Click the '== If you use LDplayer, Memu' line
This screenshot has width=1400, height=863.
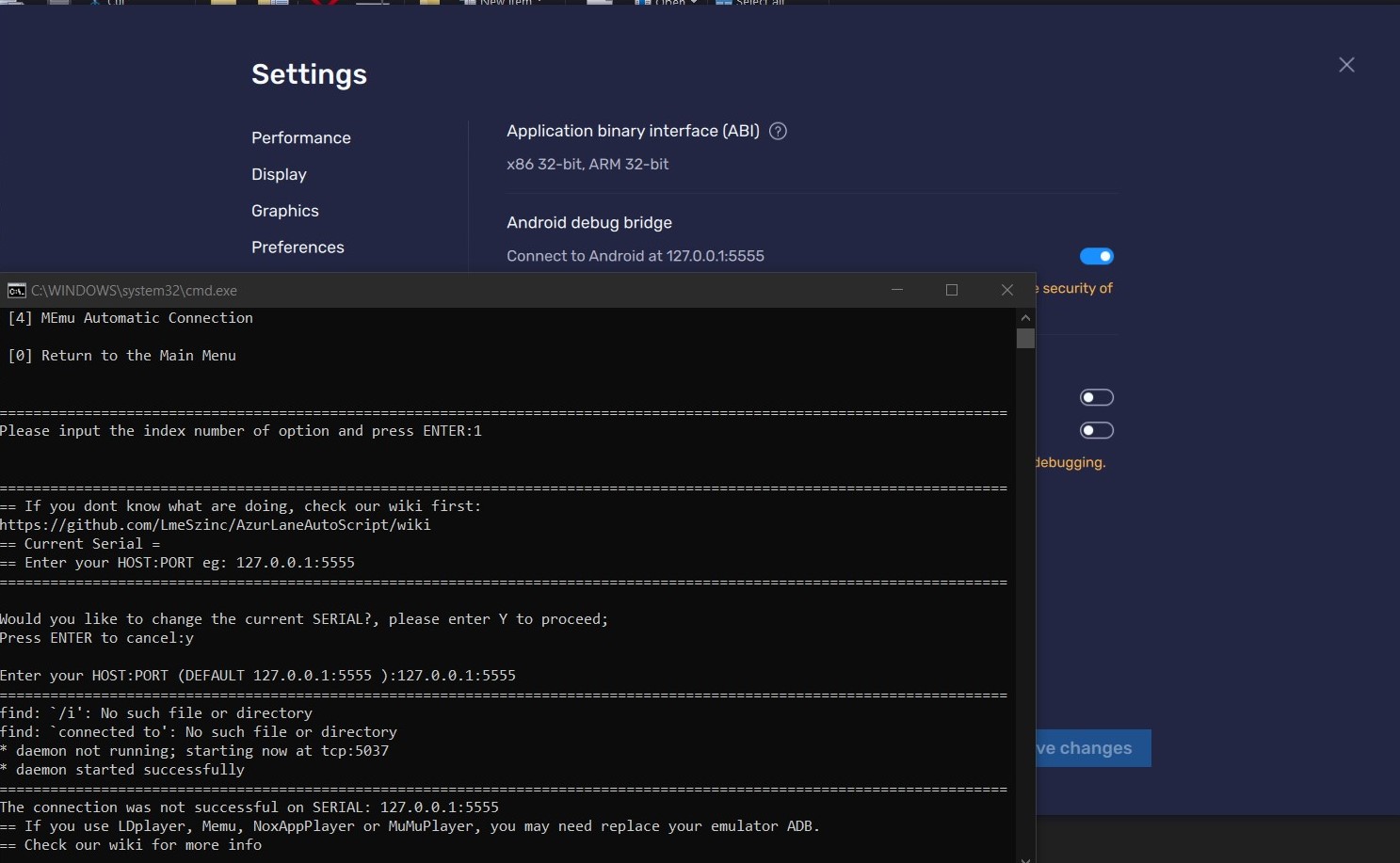410,826
